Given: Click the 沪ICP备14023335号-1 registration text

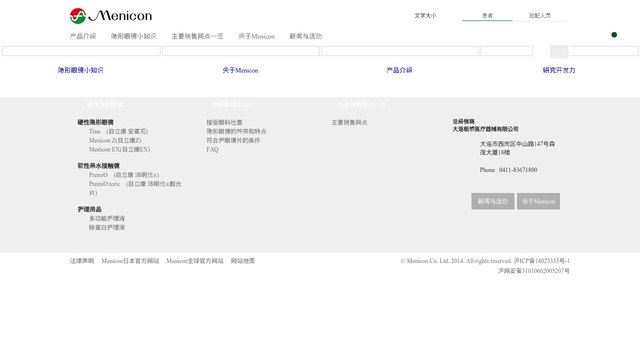Looking at the screenshot, I should pyautogui.click(x=542, y=261).
